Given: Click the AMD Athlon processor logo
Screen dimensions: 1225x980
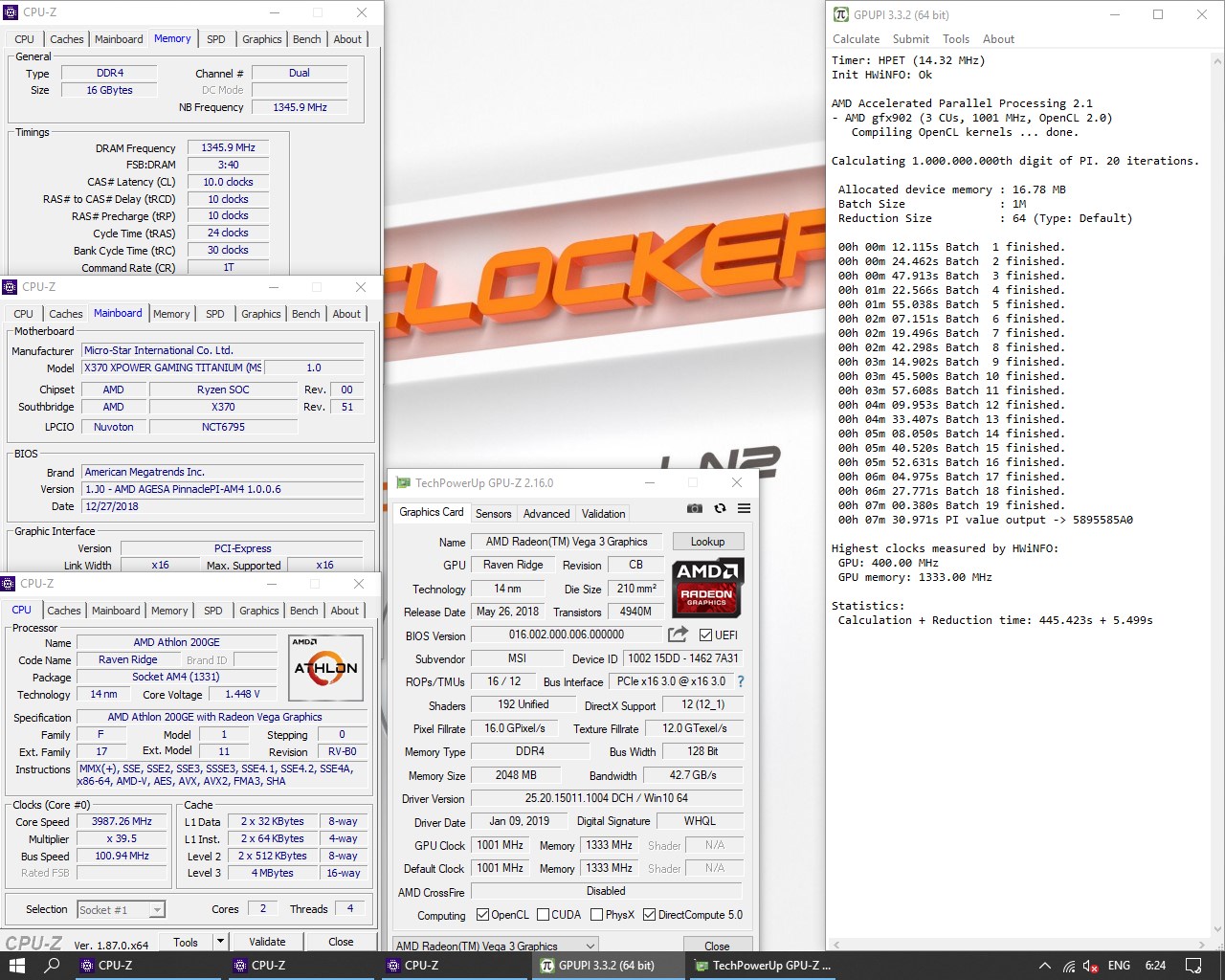Looking at the screenshot, I should pyautogui.click(x=325, y=667).
